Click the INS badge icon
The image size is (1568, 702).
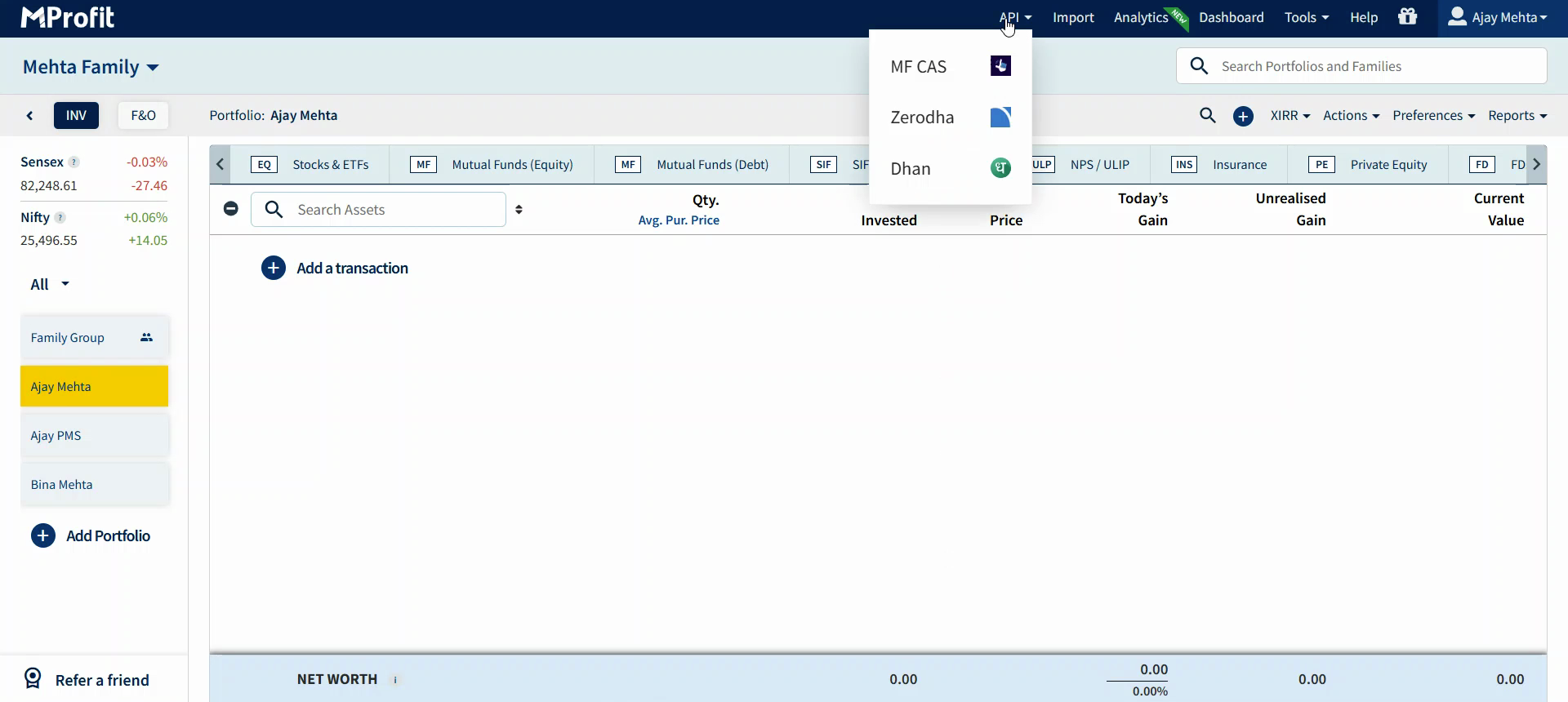pos(1184,165)
